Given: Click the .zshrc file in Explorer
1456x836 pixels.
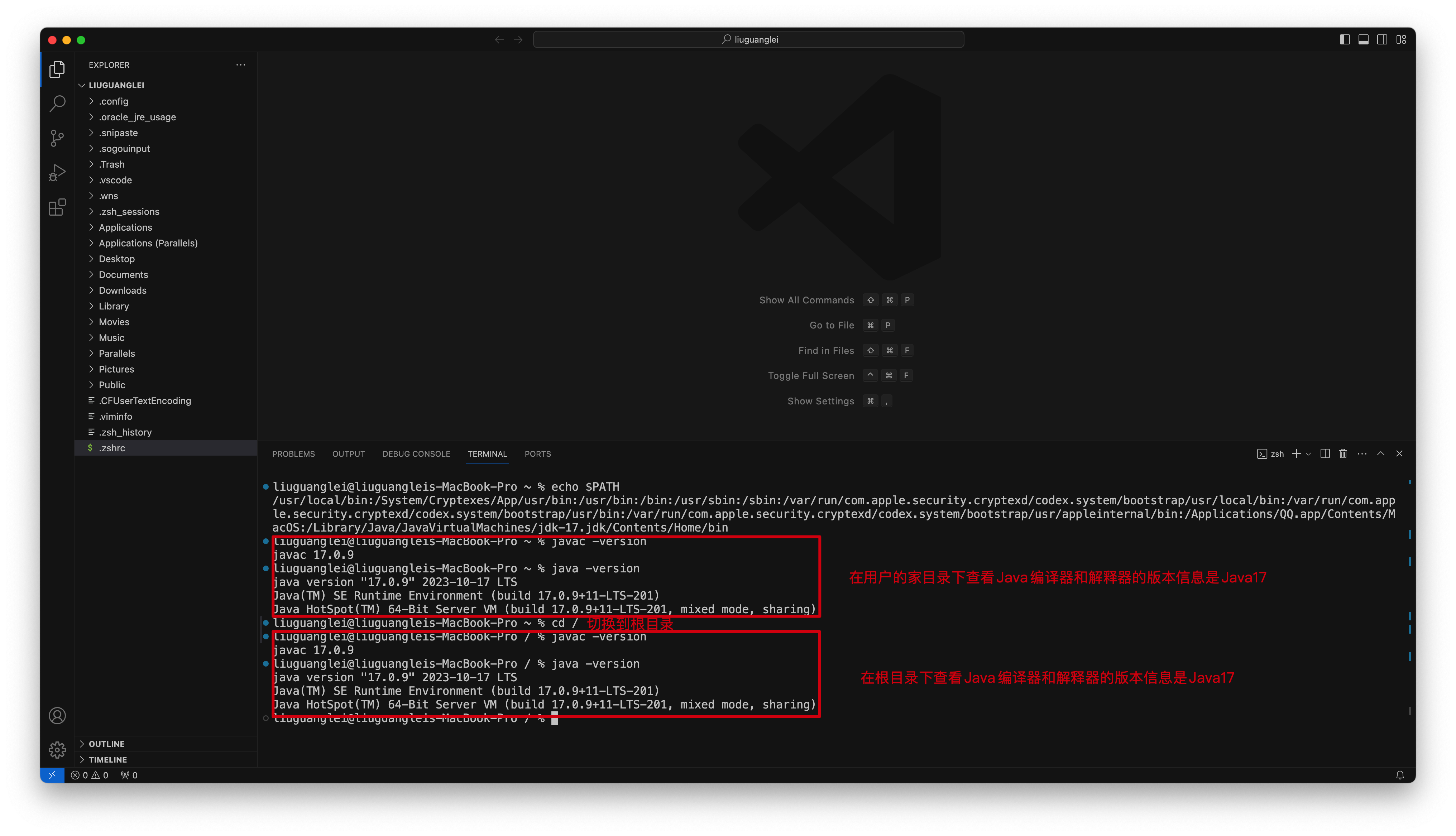Looking at the screenshot, I should (x=112, y=447).
